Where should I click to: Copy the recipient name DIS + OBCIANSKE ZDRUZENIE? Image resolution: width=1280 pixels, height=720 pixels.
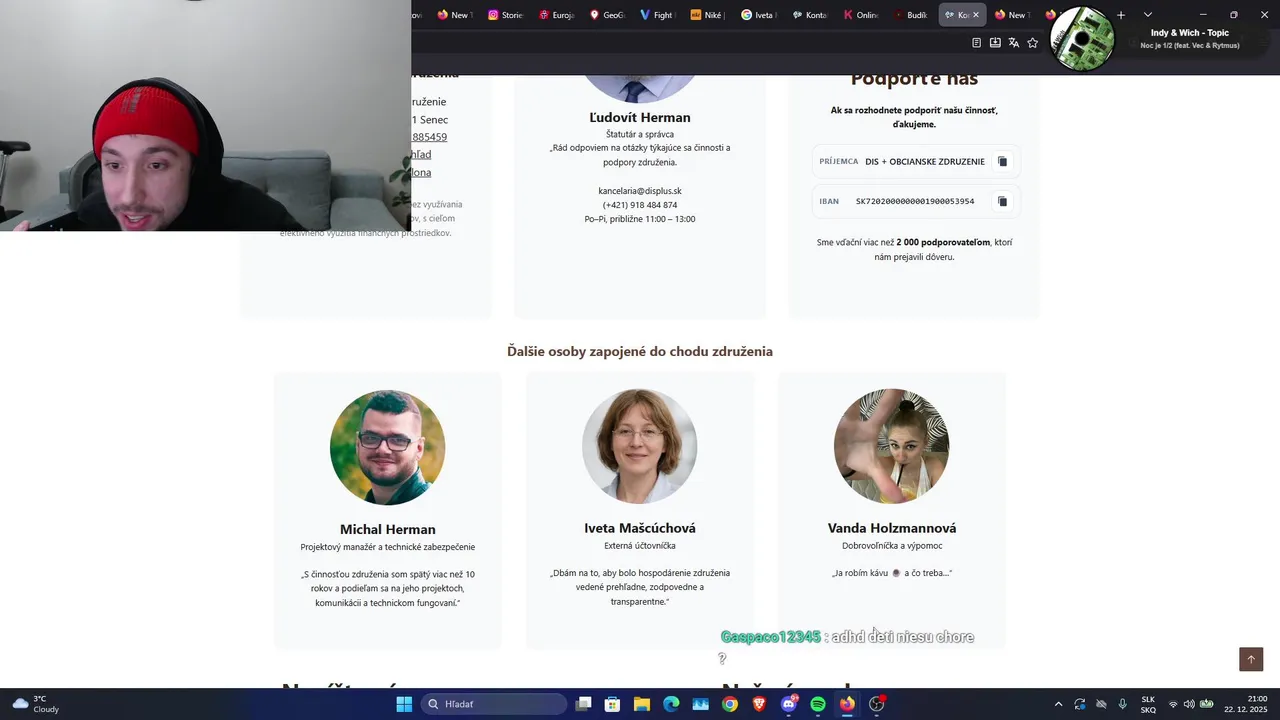click(x=1002, y=161)
